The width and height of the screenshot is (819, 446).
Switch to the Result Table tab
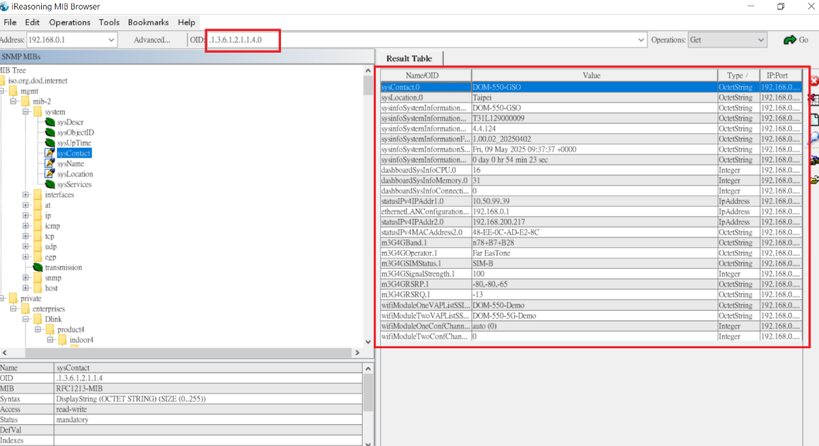coord(409,59)
